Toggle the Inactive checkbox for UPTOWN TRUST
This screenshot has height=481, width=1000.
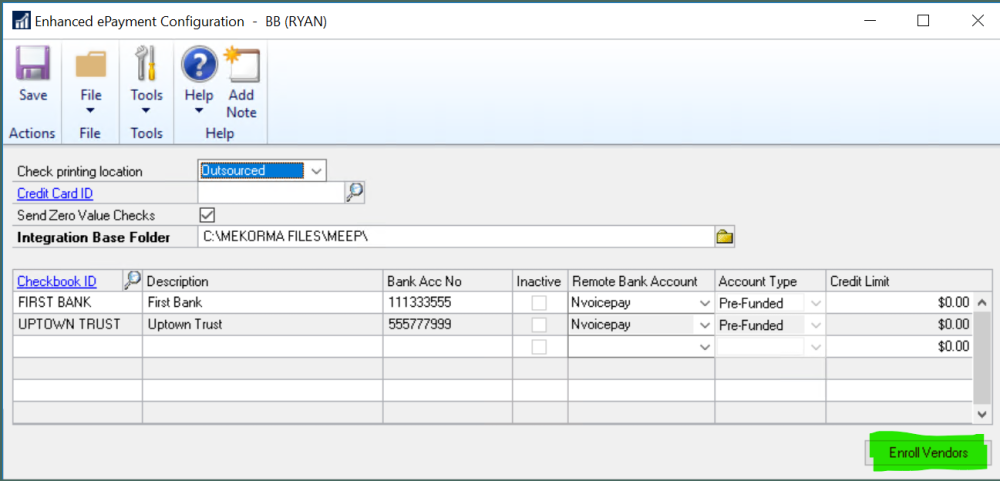click(539, 325)
